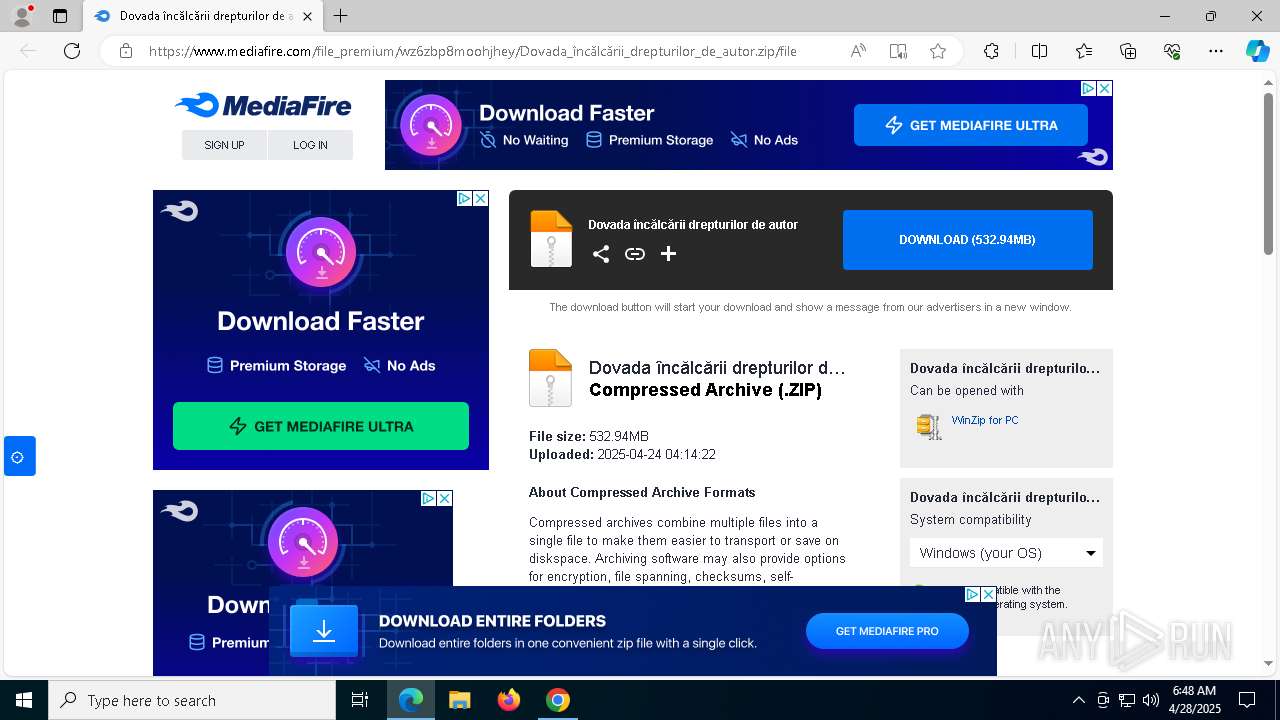Open the volume control in tray
The height and width of the screenshot is (720, 1280).
[1150, 700]
